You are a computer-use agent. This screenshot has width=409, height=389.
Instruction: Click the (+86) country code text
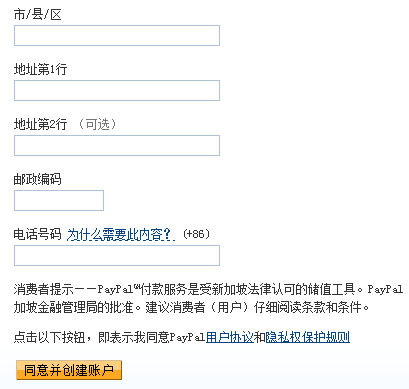tap(196, 234)
